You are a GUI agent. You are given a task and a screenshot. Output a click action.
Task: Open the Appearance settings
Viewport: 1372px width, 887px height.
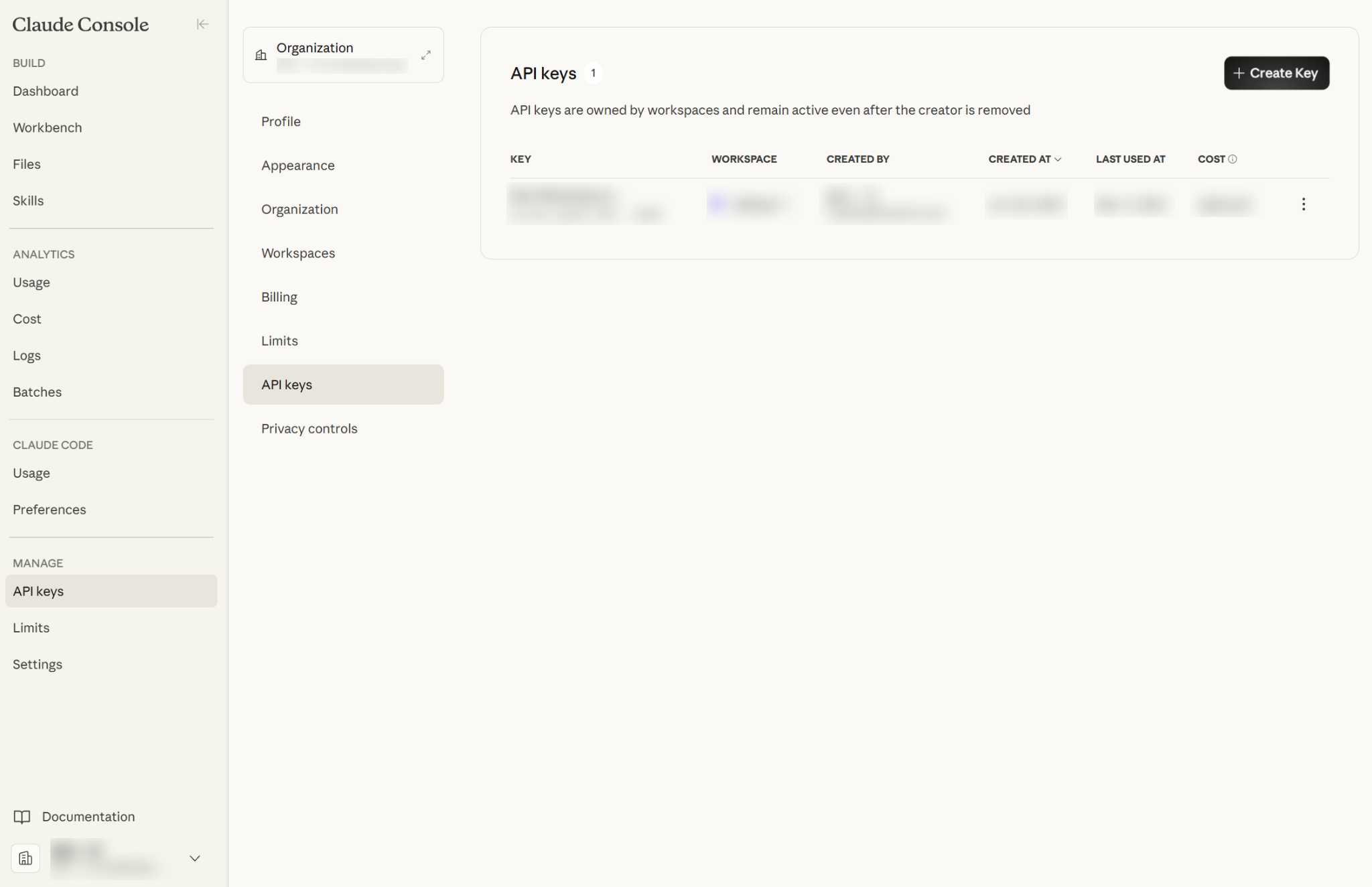point(297,165)
